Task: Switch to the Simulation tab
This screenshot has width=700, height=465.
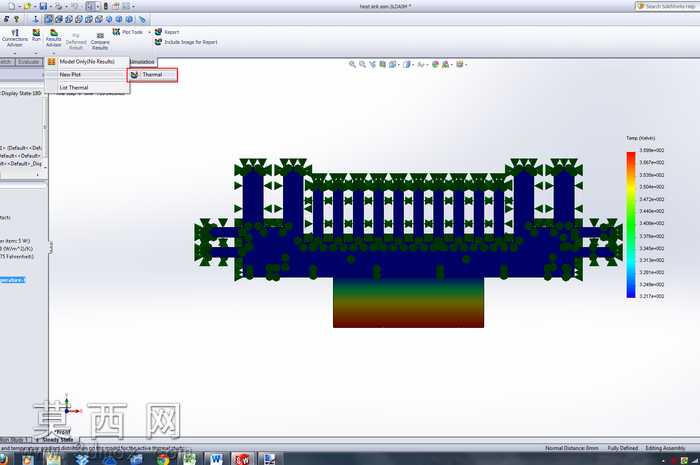Action: (142, 62)
